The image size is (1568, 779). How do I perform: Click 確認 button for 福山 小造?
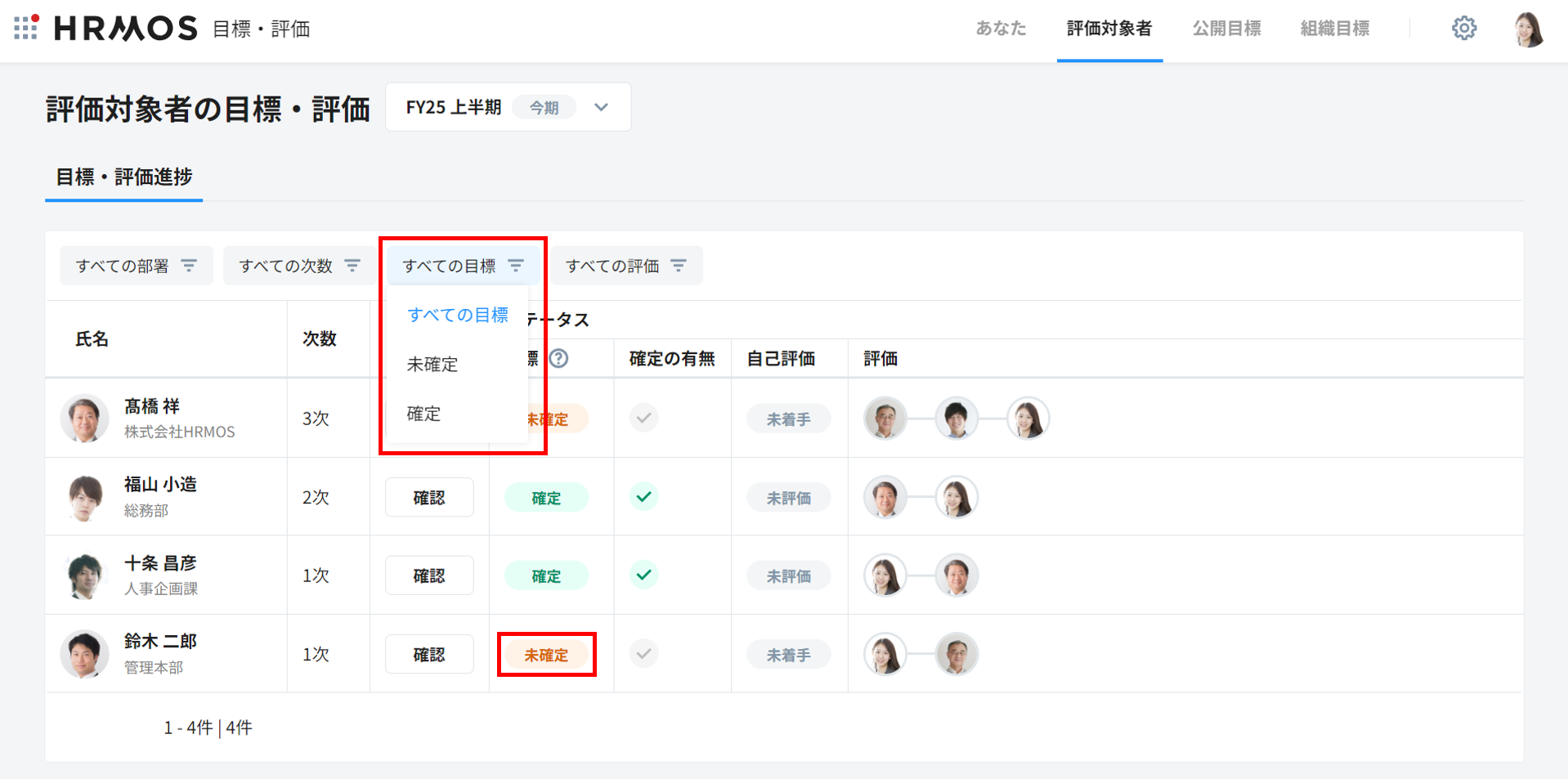[429, 498]
